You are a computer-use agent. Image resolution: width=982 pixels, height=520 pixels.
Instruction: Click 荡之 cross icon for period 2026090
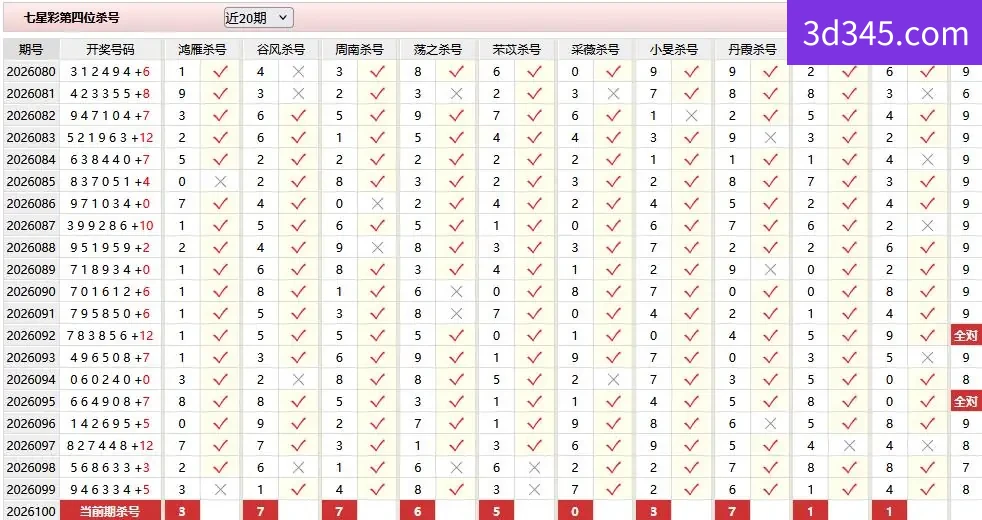click(456, 291)
